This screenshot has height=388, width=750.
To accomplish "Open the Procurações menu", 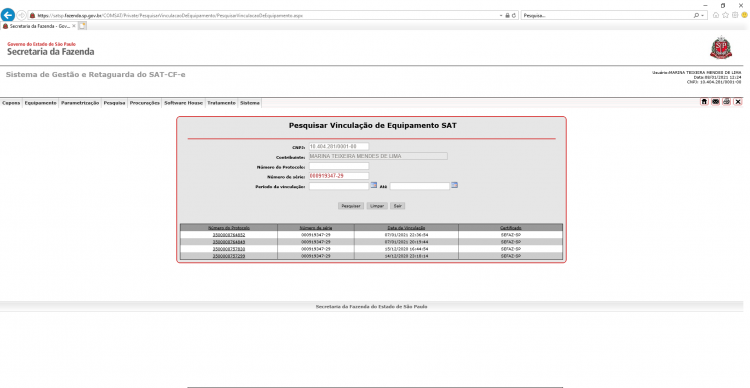I will pyautogui.click(x=144, y=103).
